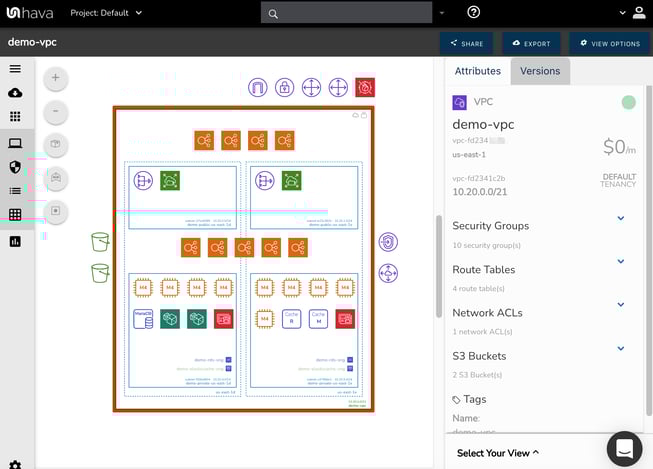Click the Export button
653x469 pixels.
click(x=531, y=44)
